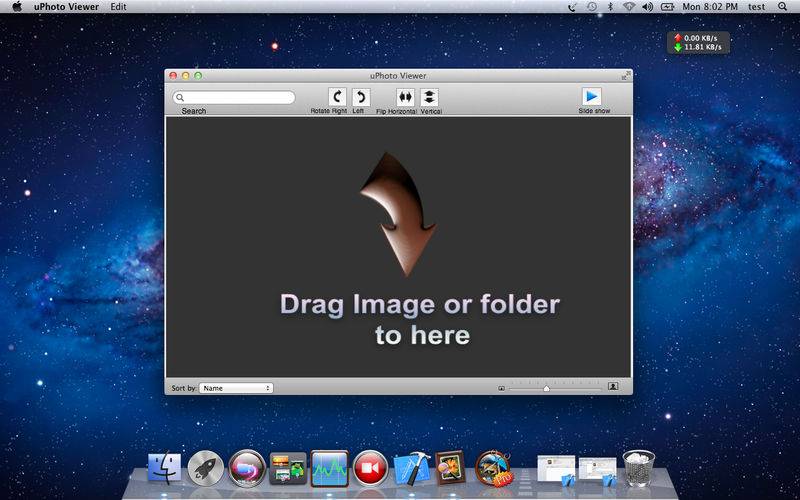The width and height of the screenshot is (800, 500).
Task: Open Spotlight search in the menu bar
Action: point(783,7)
